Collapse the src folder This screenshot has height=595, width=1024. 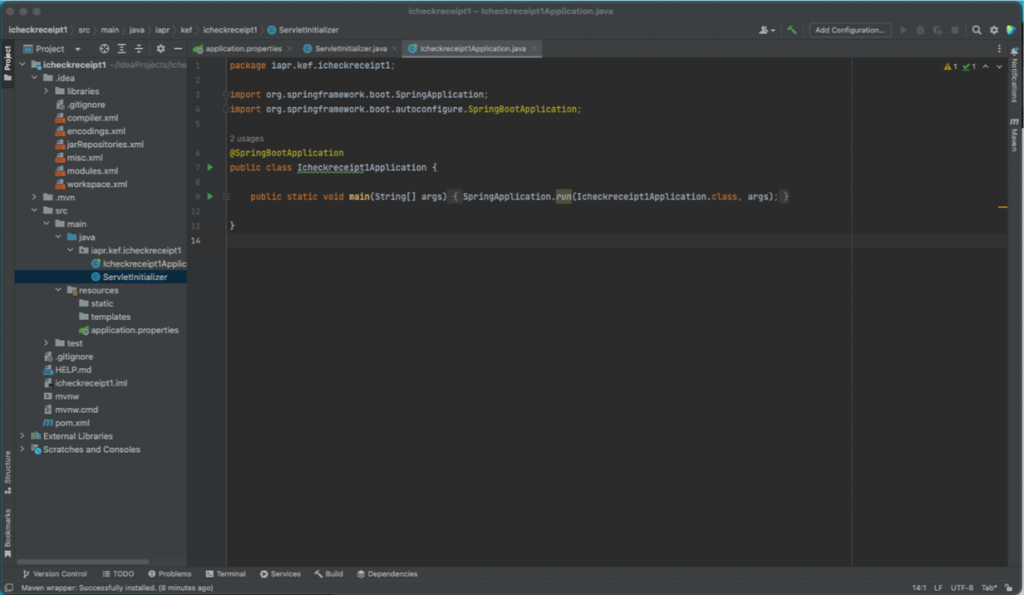tap(35, 210)
